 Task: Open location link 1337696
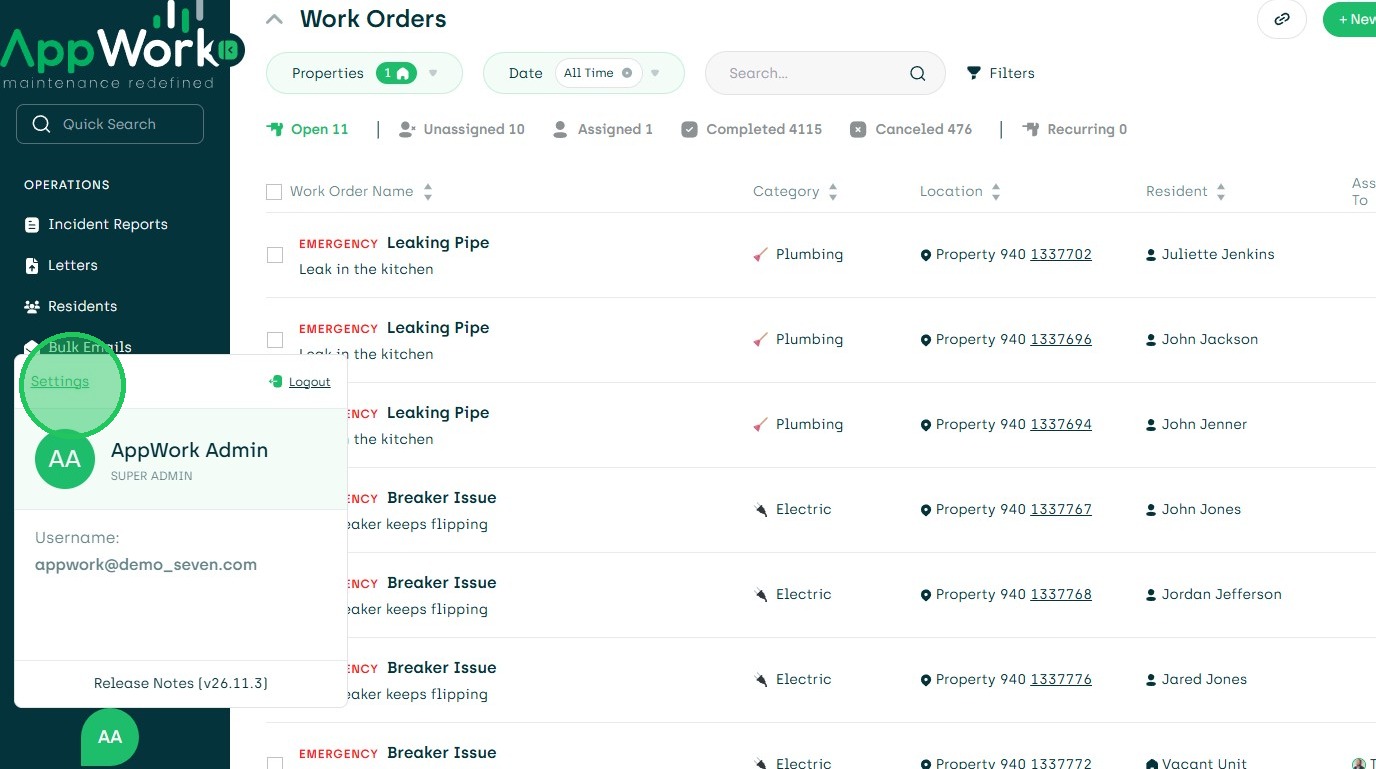[1061, 340]
